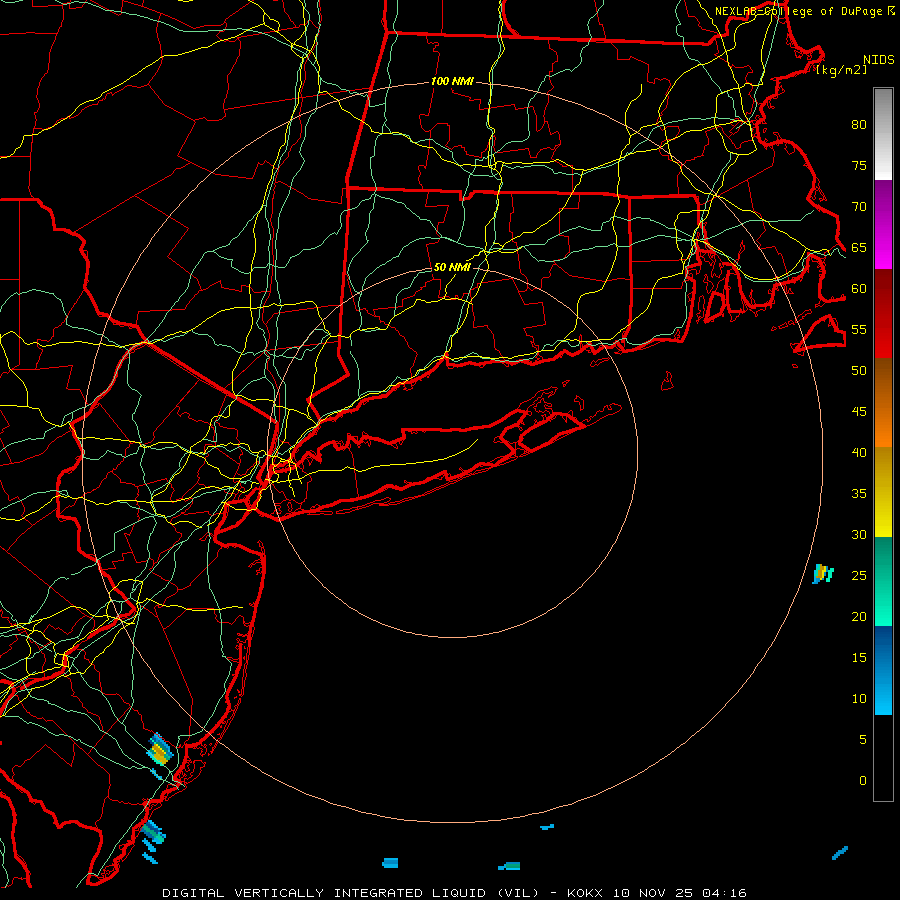Viewport: 900px width, 900px height.
Task: Click "DIGITAL VERTICALLY INTEGRATED LIQUID (VIL)" product title
Action: pos(351,893)
